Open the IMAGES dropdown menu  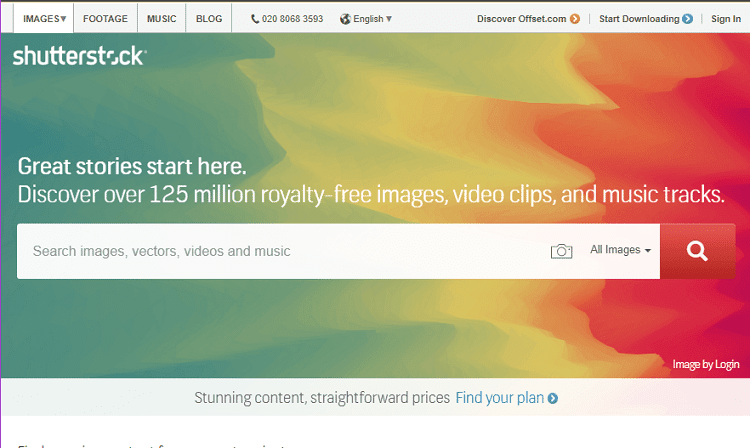(44, 19)
